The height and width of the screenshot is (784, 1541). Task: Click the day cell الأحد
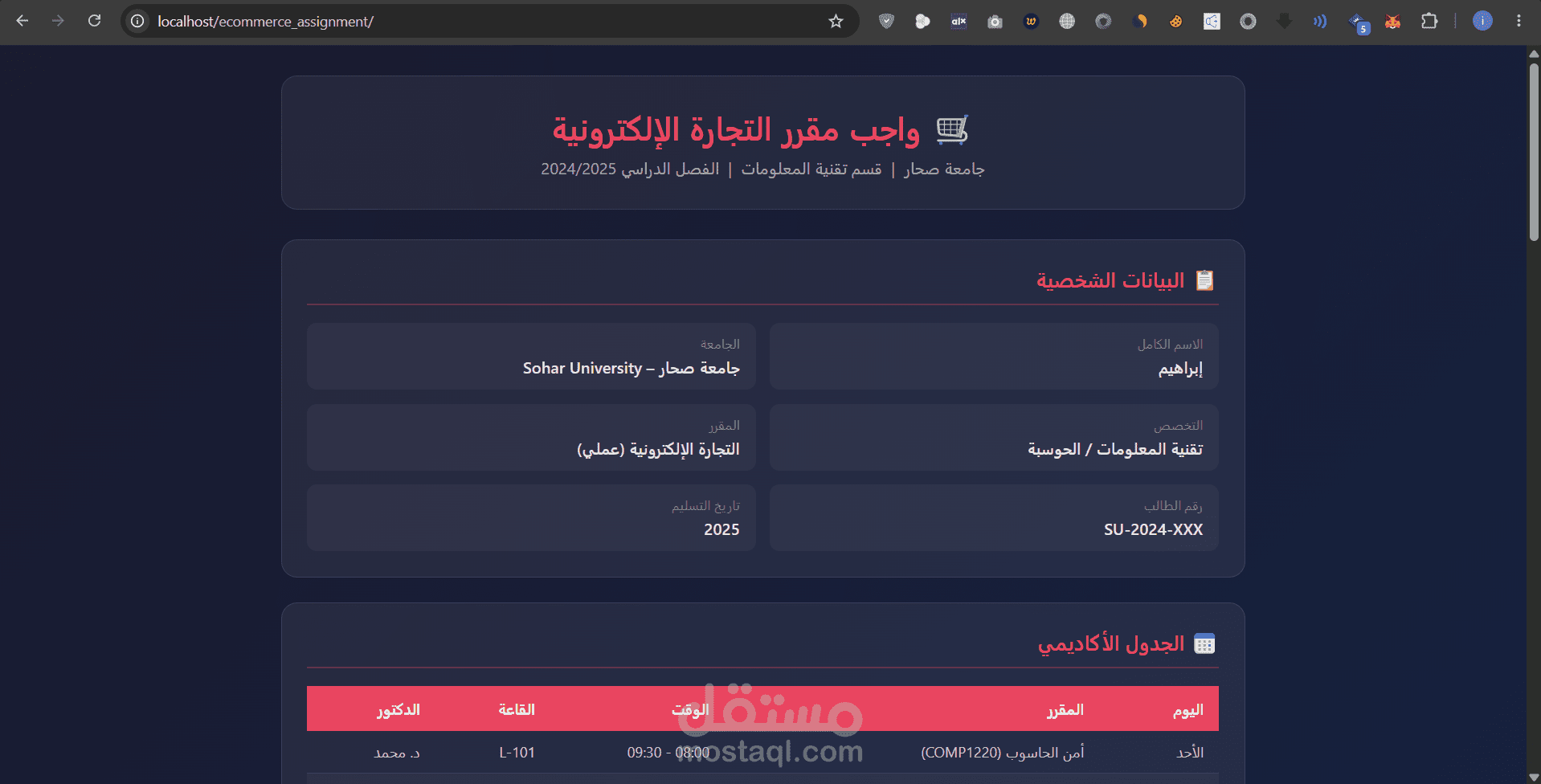click(1190, 753)
